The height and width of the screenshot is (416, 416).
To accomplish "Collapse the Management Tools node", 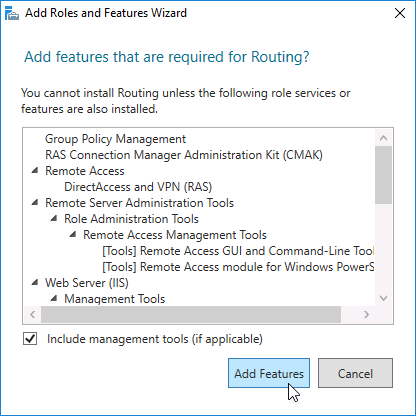I will (54, 299).
